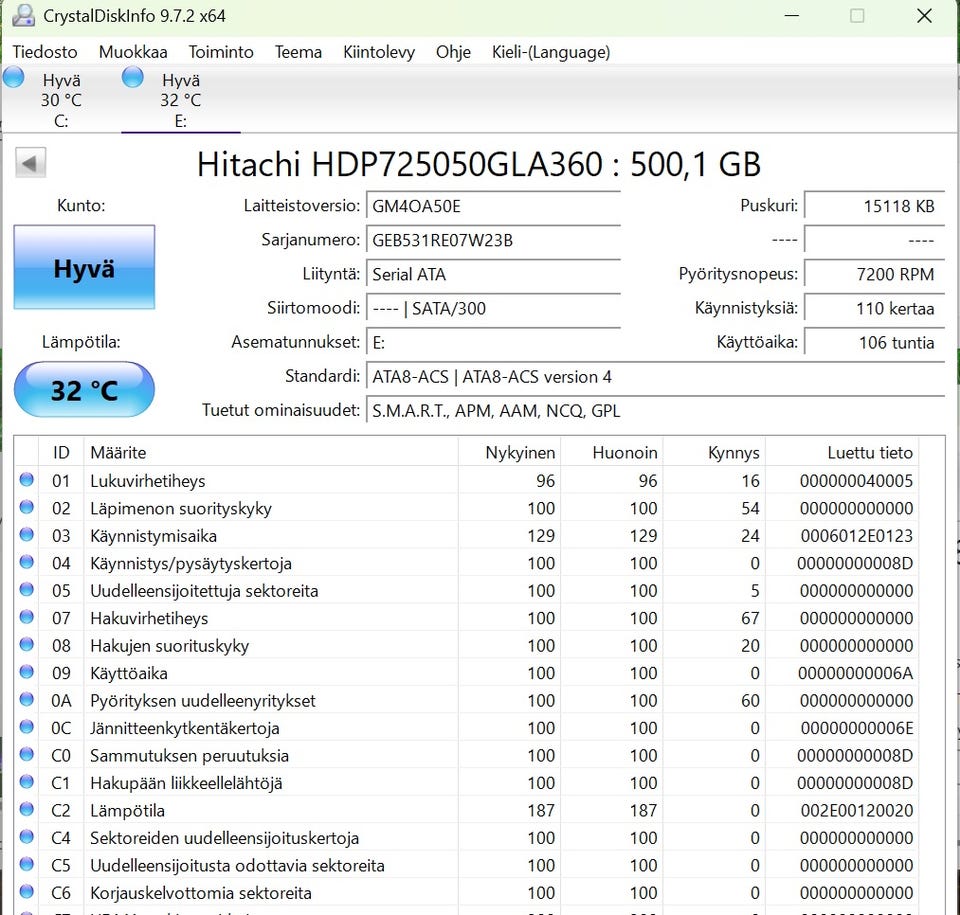Open the Muokkaa menu
This screenshot has height=915, width=960.
[x=133, y=52]
